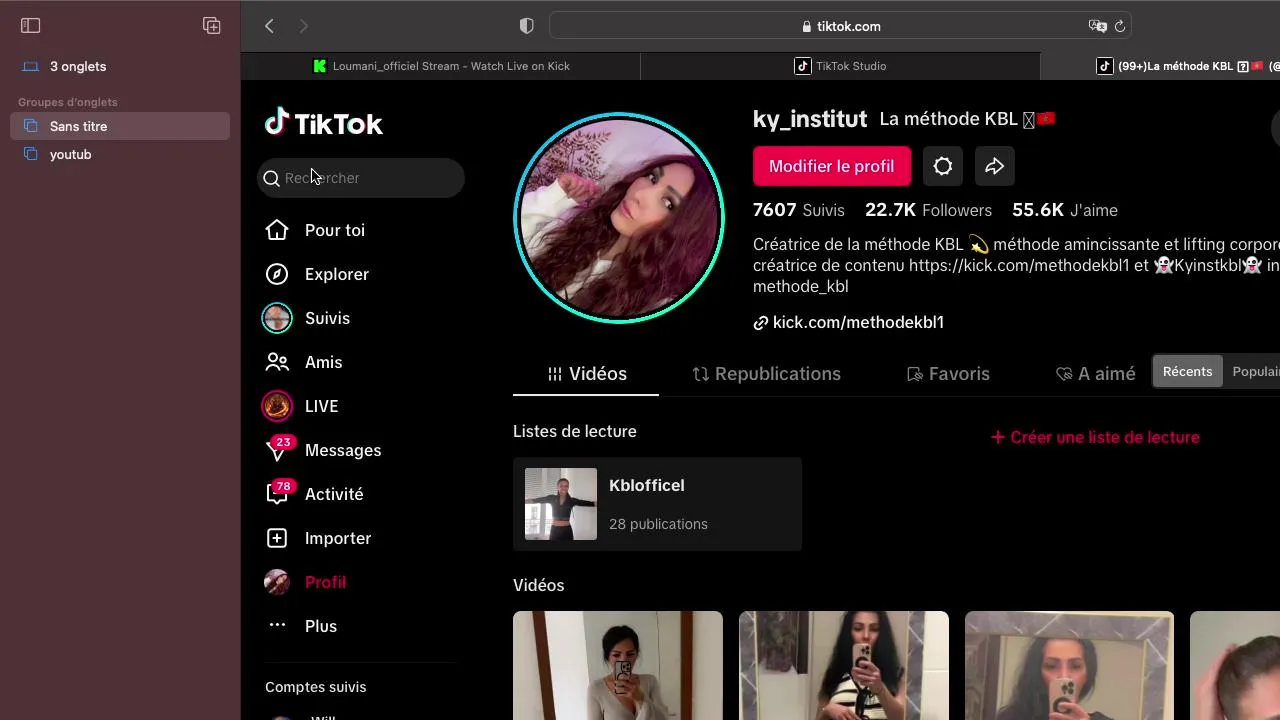Click new tab group icon in sidebar

[x=212, y=26]
